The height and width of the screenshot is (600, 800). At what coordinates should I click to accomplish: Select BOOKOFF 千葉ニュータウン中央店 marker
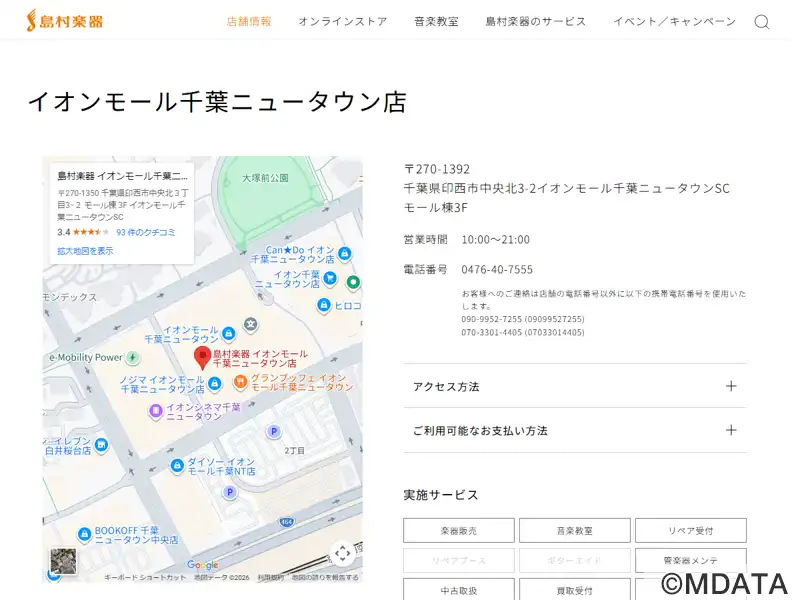pos(84,534)
